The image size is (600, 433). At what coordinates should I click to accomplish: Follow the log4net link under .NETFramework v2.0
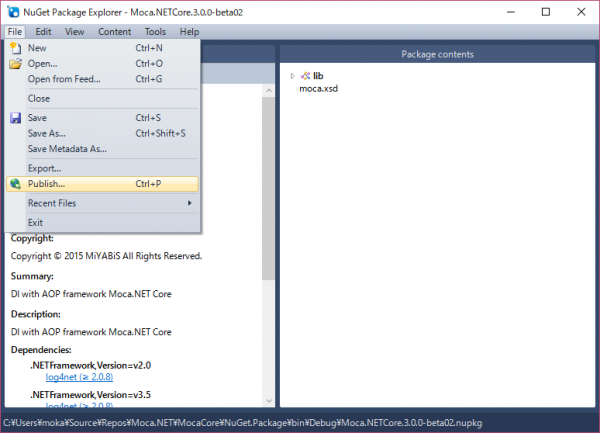79,377
